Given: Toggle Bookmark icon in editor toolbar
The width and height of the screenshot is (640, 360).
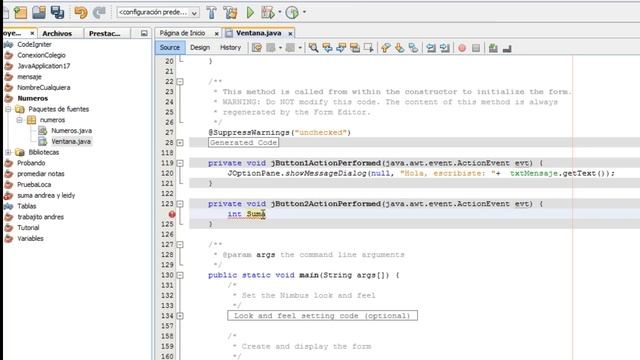Looking at the screenshot, I should click(x=413, y=48).
